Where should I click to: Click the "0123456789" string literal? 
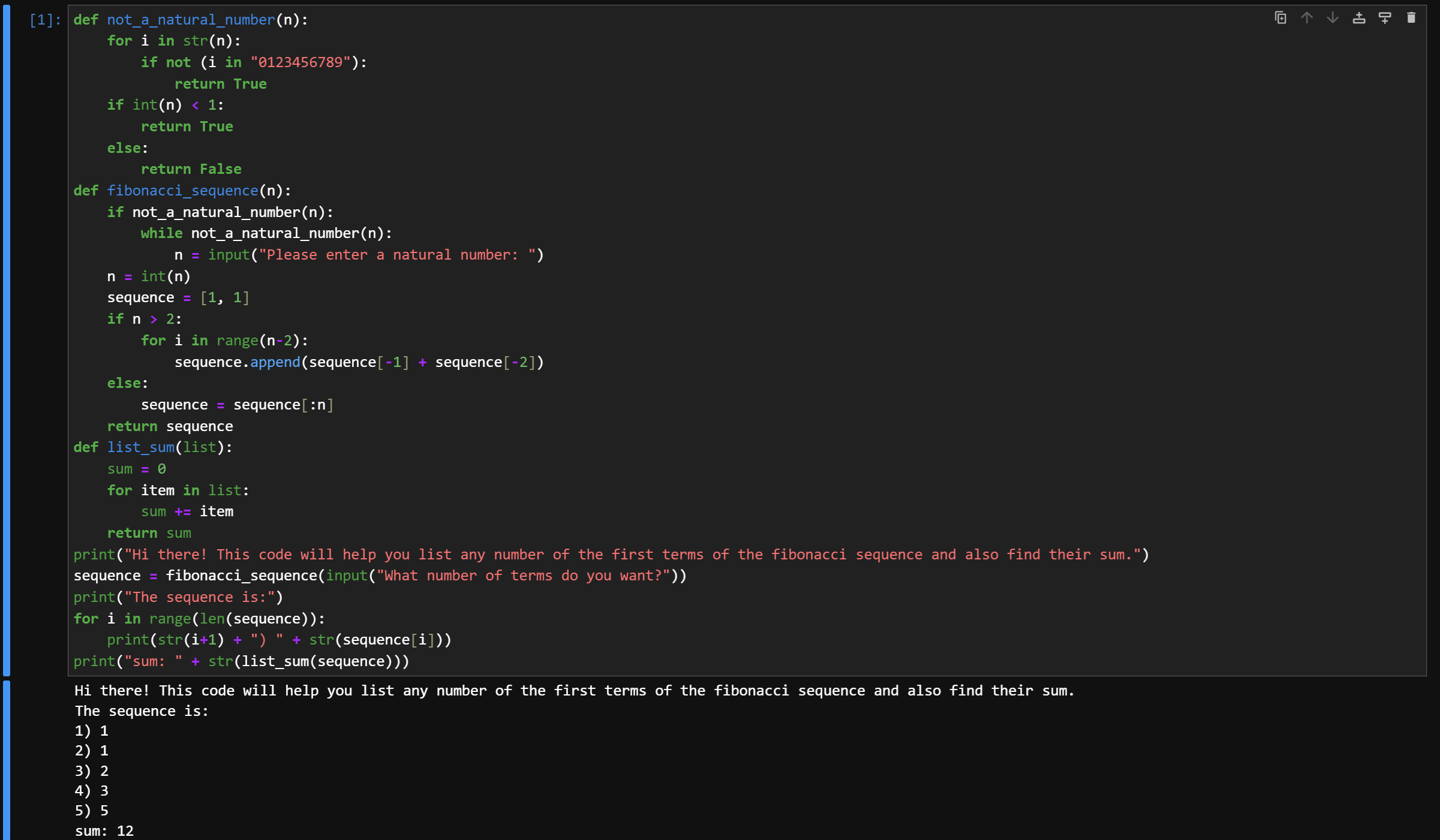(x=300, y=62)
